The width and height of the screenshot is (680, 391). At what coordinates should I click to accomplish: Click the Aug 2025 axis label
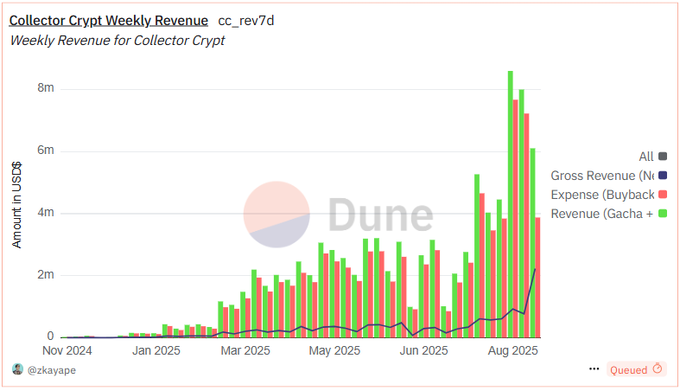(513, 351)
